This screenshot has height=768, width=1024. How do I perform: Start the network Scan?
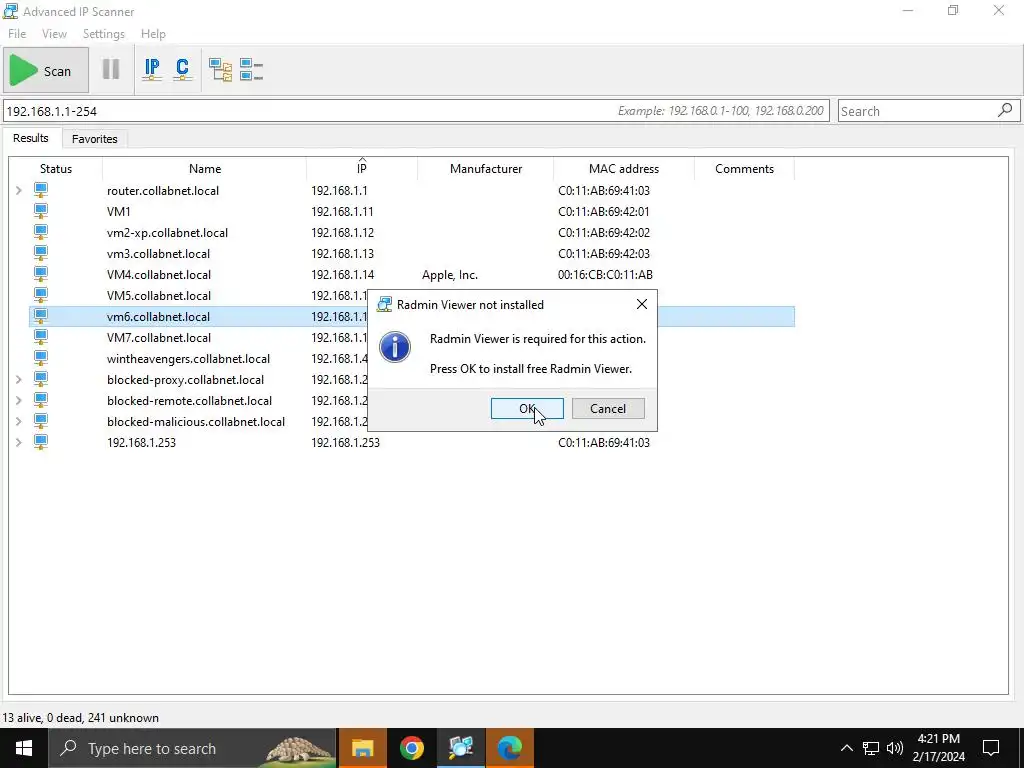pos(45,71)
